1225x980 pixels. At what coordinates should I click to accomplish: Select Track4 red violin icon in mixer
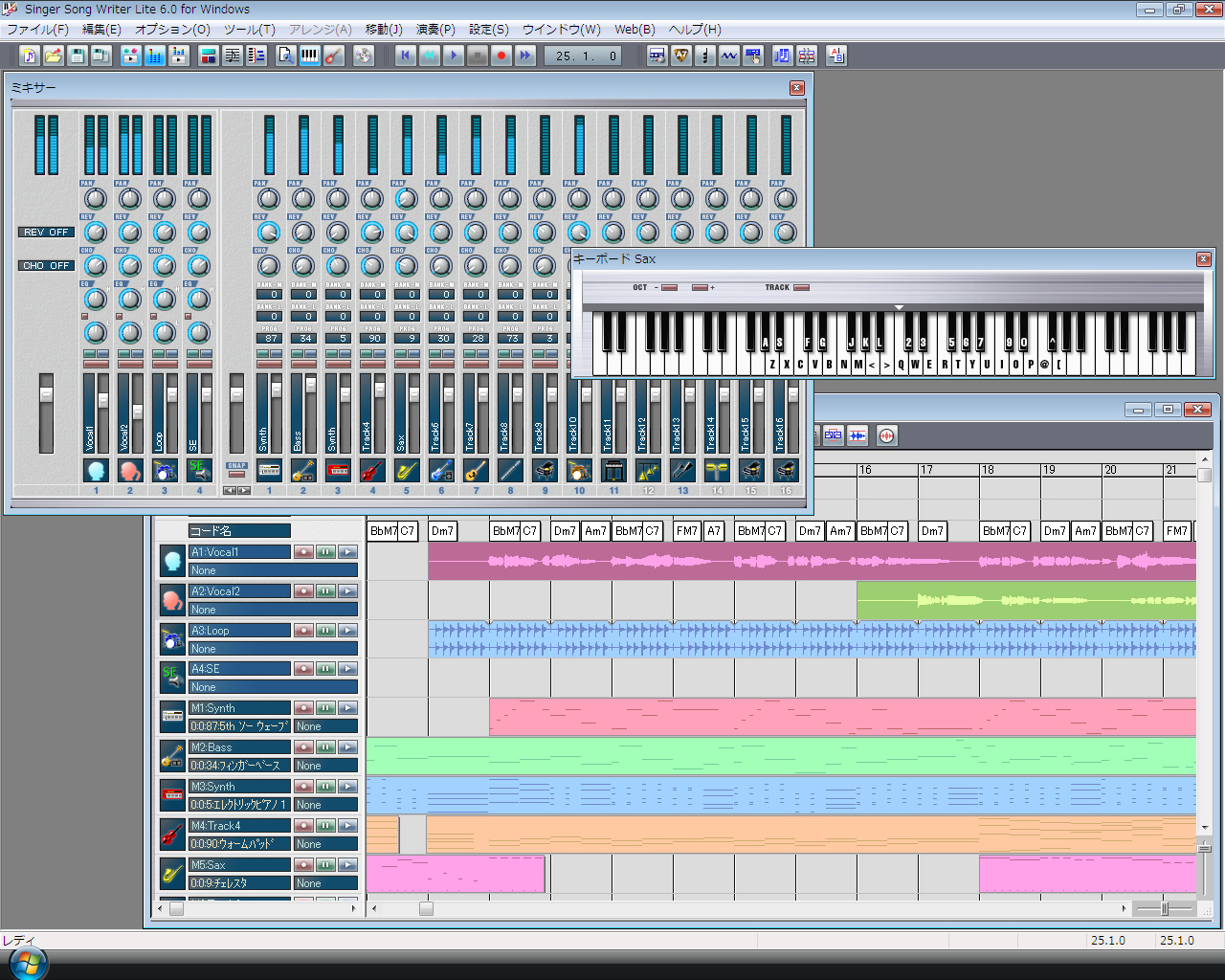(372, 470)
